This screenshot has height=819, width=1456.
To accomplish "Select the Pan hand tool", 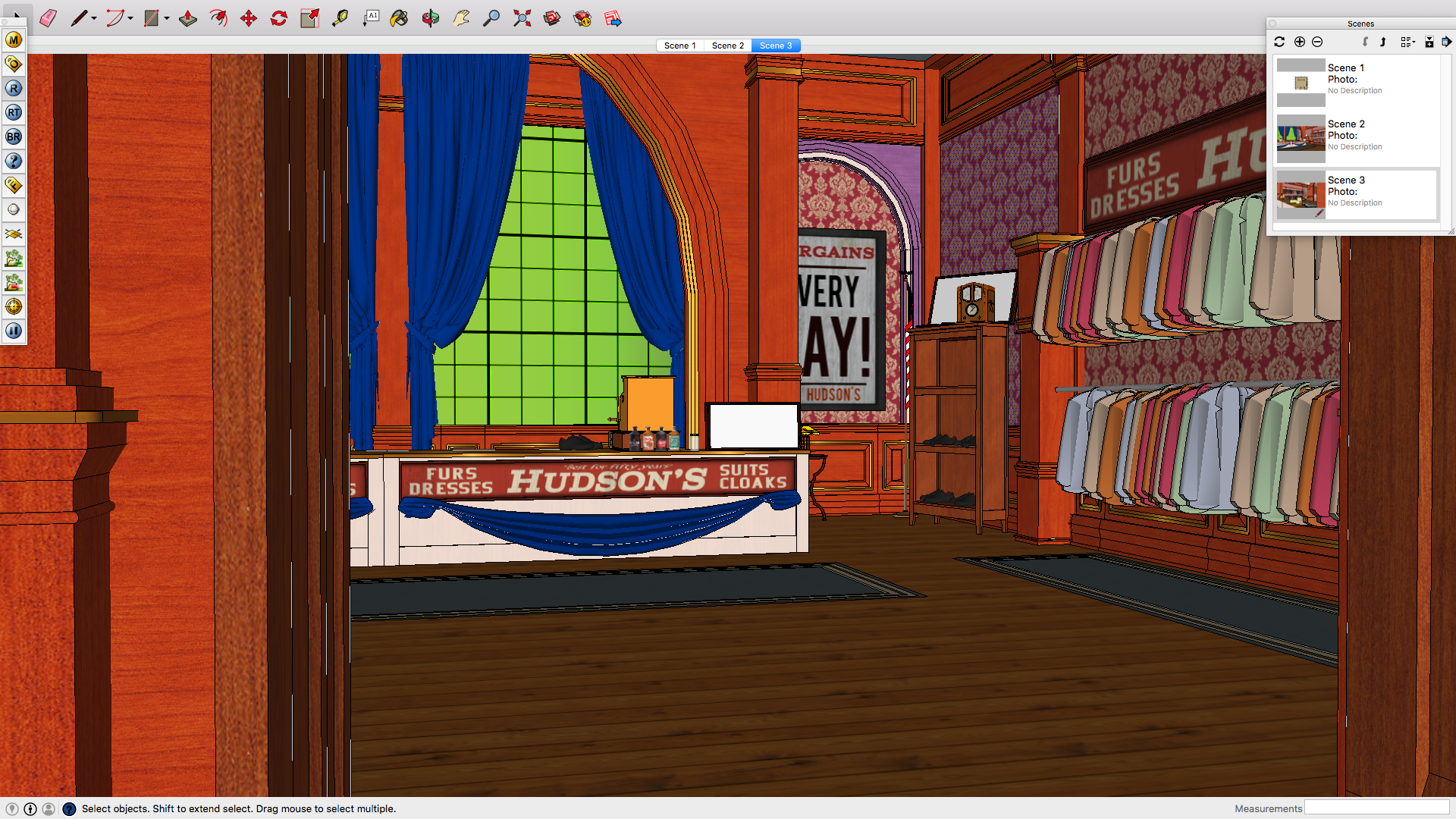I will pos(460,18).
